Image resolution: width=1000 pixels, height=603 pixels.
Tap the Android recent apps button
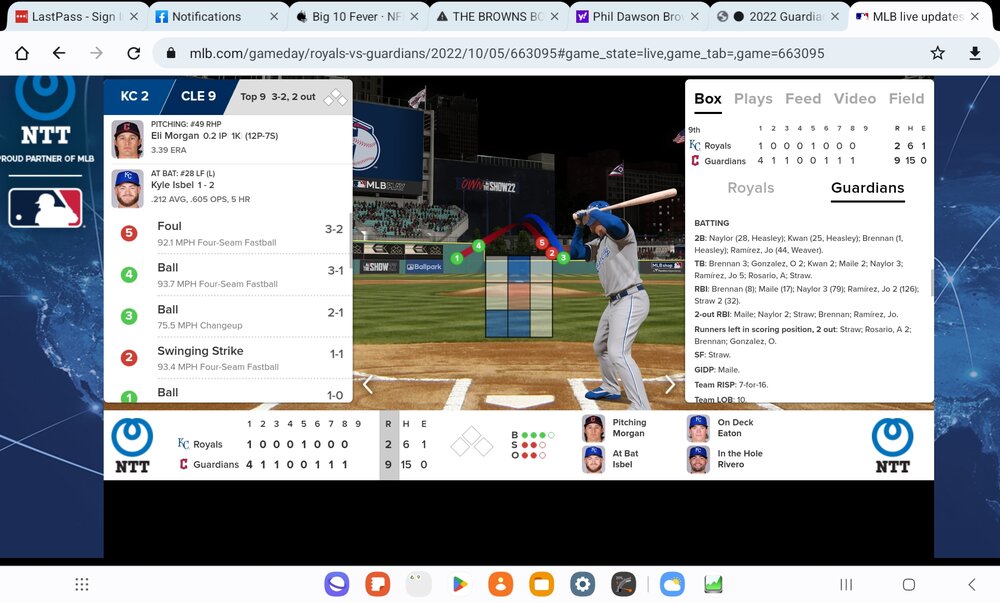pyautogui.click(x=846, y=585)
